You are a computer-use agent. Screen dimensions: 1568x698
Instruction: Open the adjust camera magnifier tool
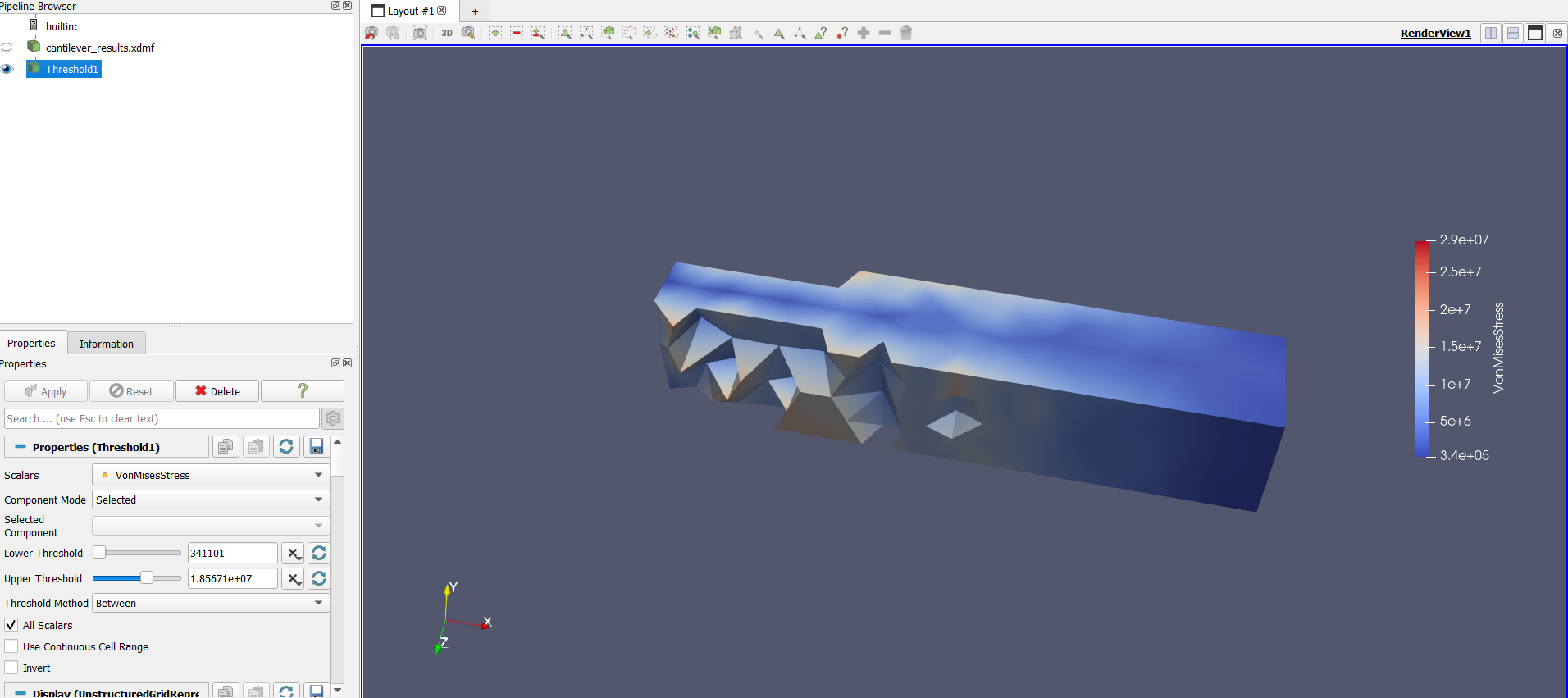[468, 33]
